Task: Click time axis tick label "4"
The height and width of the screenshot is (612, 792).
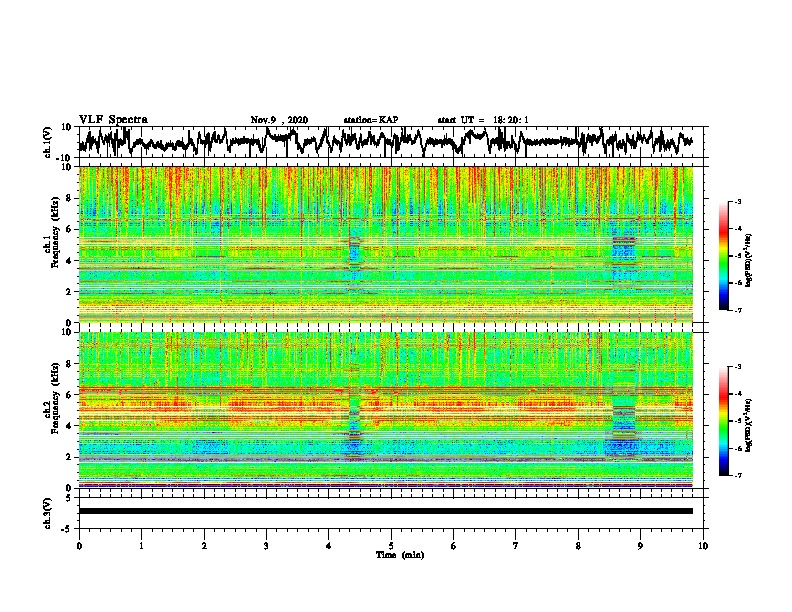Action: 329,546
